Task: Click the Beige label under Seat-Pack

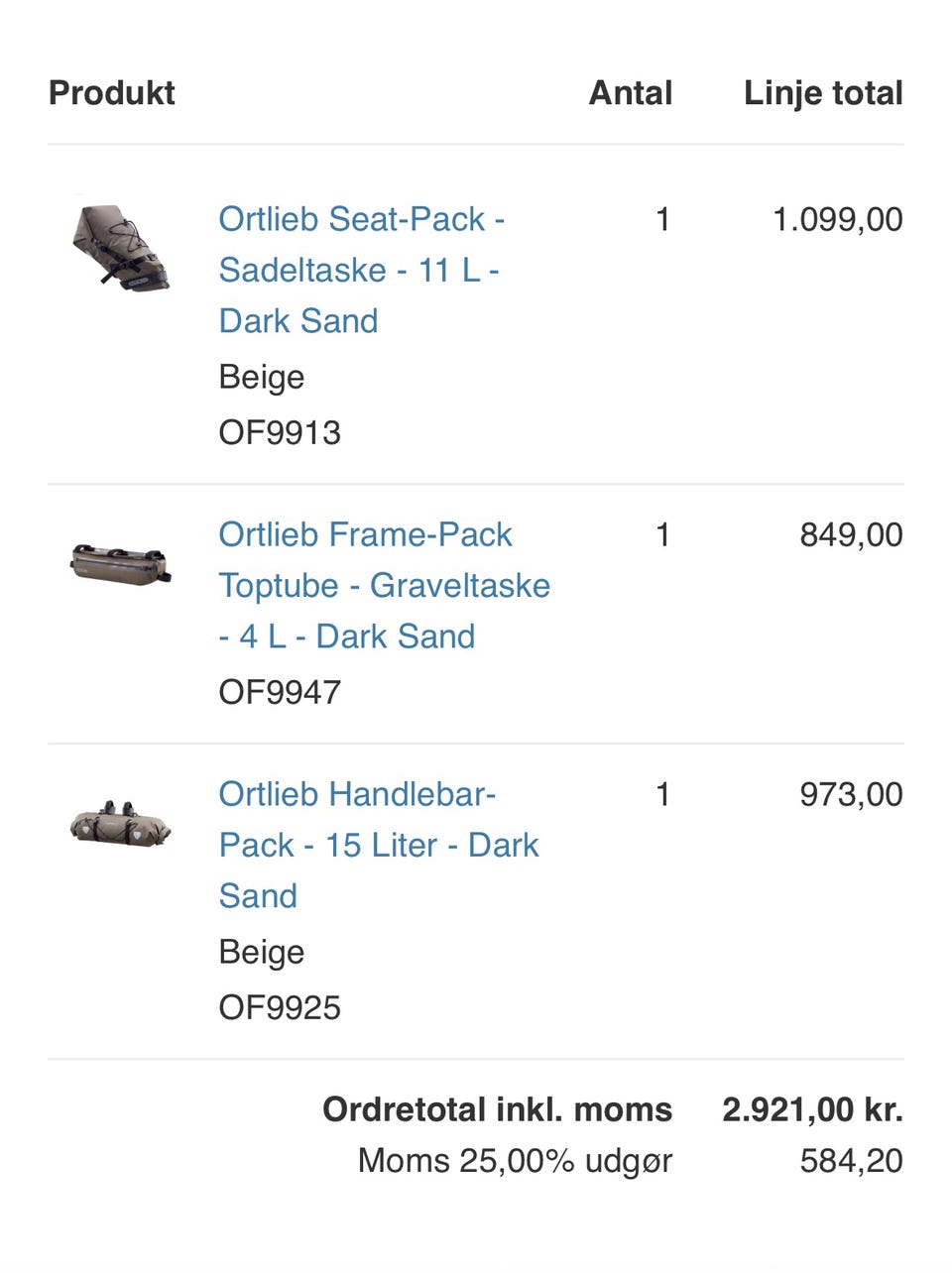Action: point(261,377)
